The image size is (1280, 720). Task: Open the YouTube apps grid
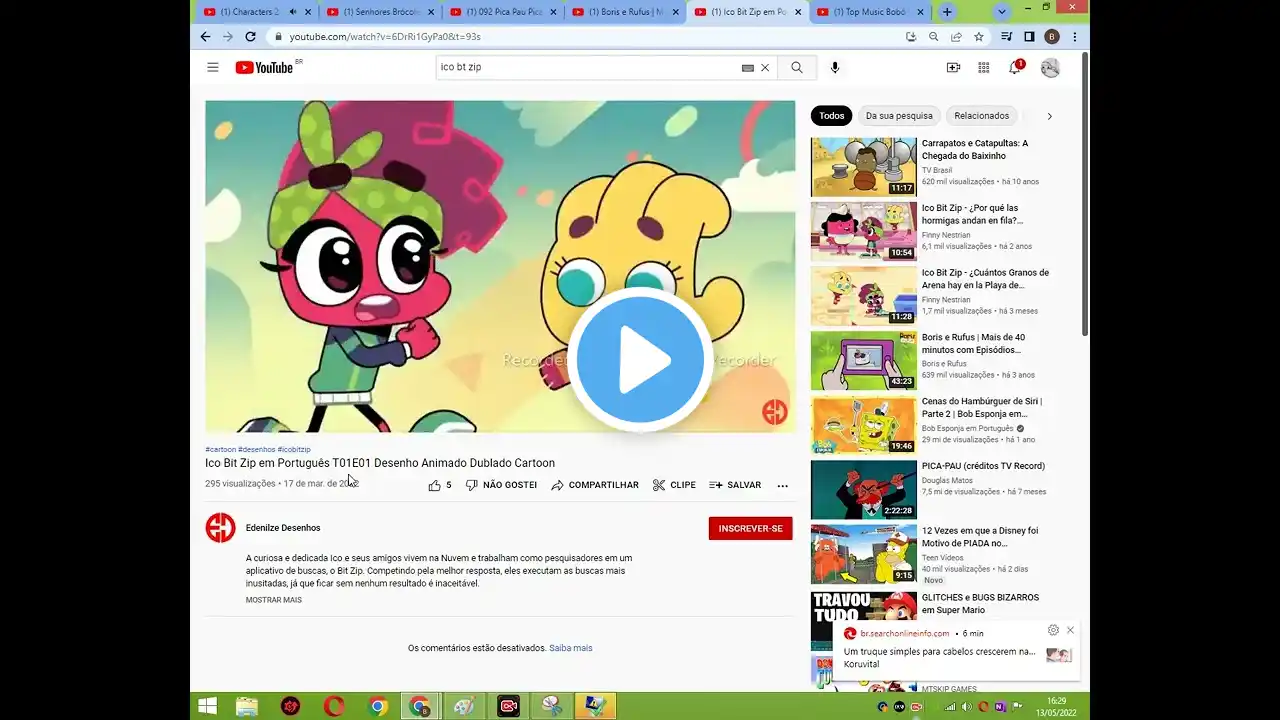point(984,67)
